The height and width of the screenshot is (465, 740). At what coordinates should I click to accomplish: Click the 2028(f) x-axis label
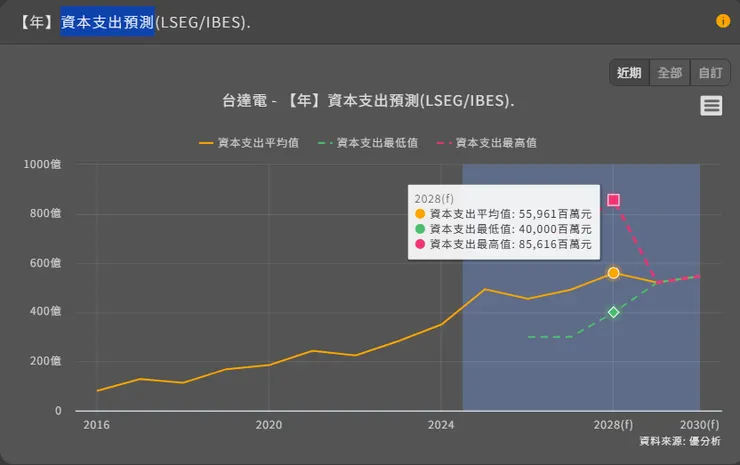(613, 425)
